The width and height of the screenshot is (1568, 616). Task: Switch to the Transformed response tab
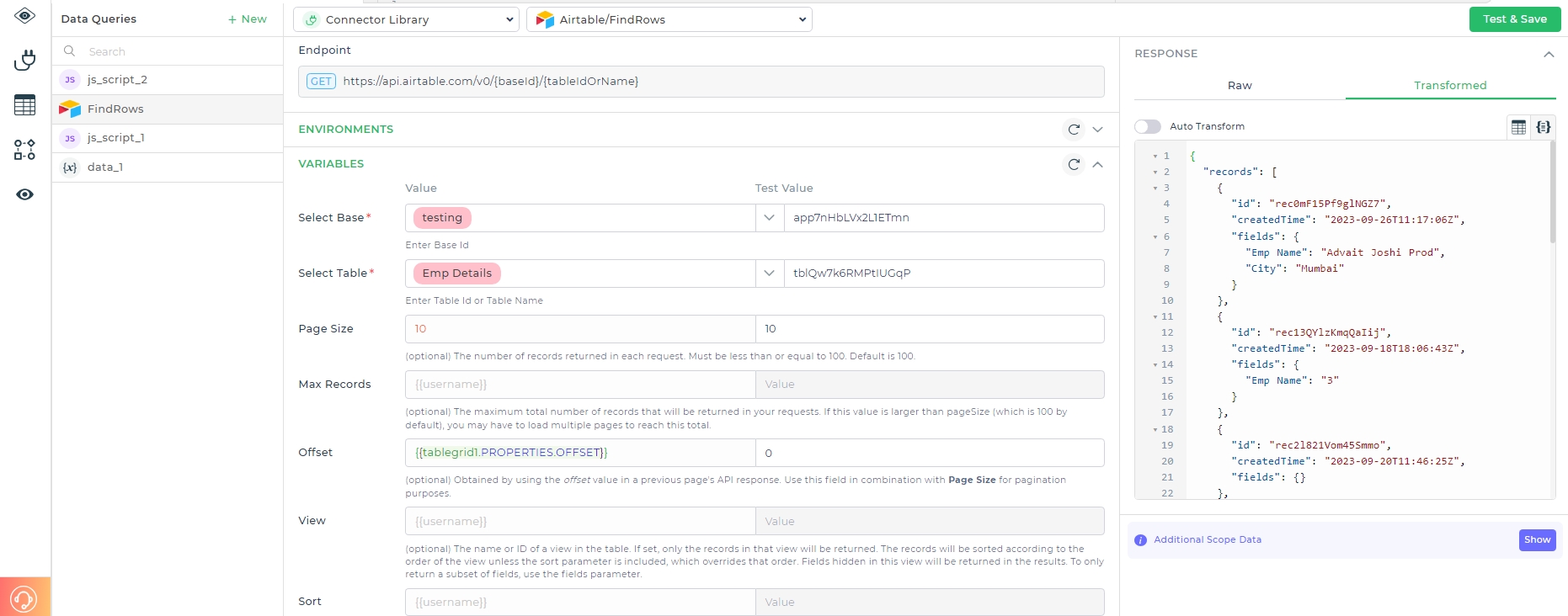tap(1450, 85)
